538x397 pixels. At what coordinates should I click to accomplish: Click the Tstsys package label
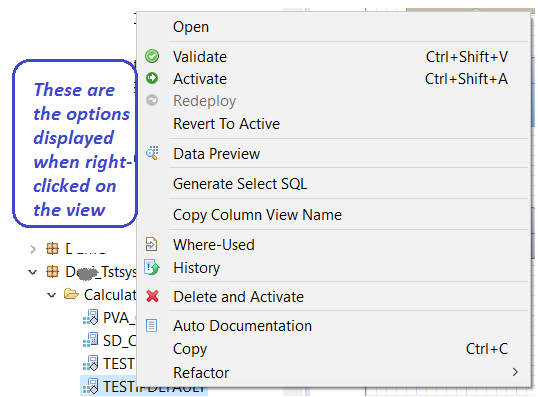click(101, 272)
